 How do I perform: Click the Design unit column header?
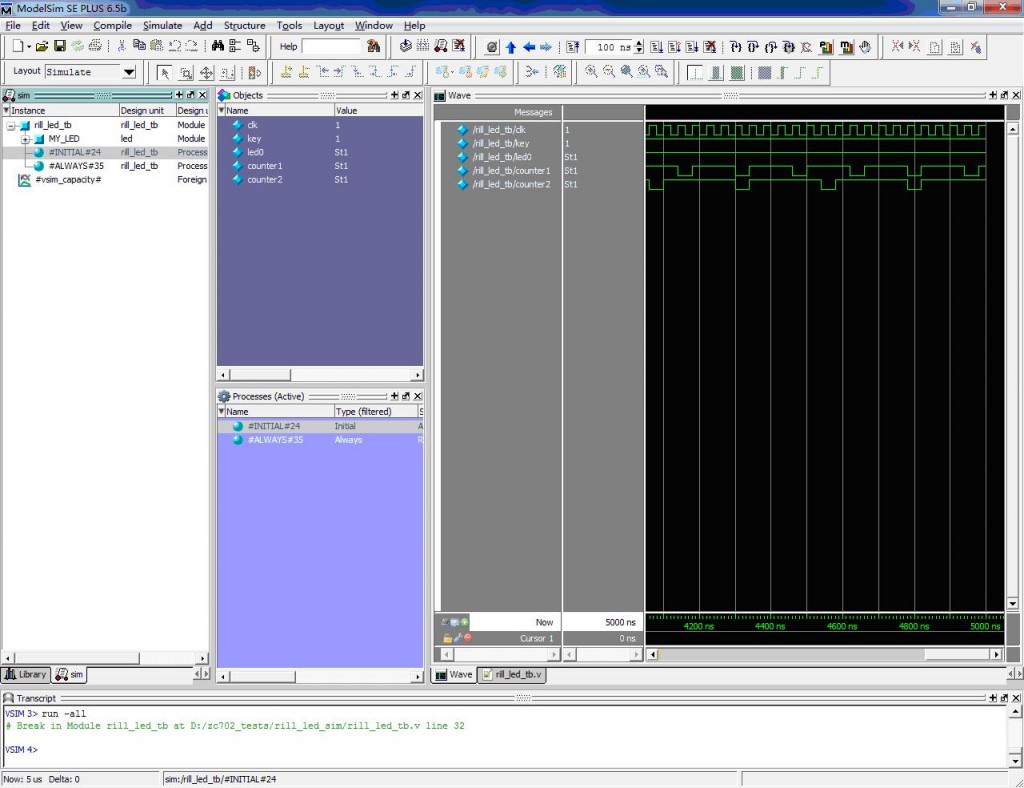pos(147,110)
